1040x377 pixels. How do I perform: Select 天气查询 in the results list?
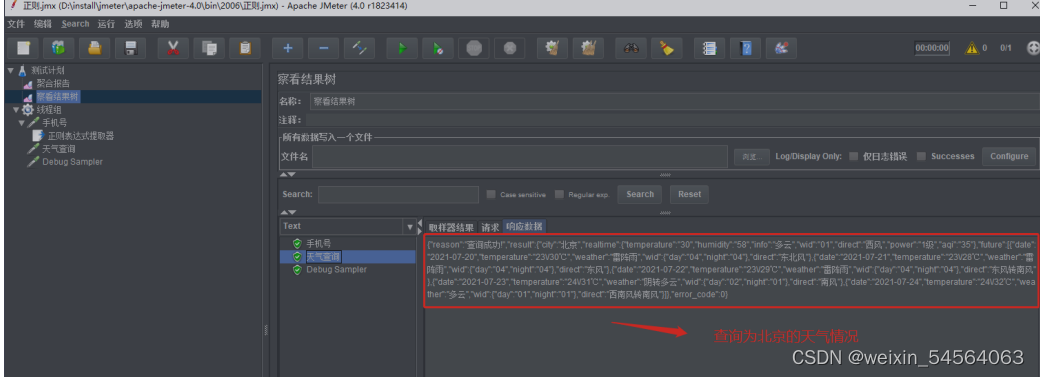pyautogui.click(x=323, y=257)
